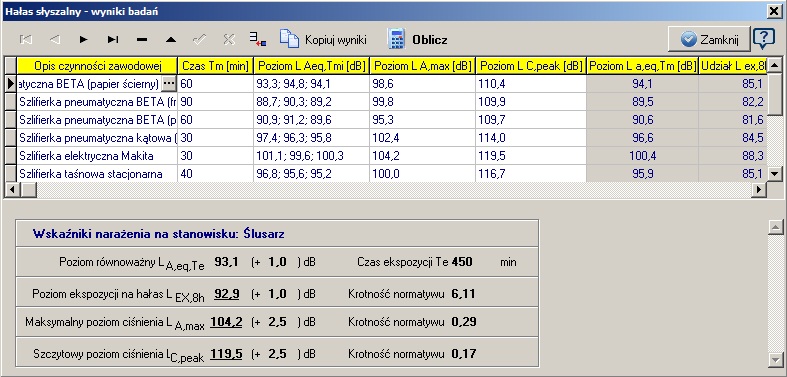Click cell 97,4; 96,3; 95,8

311,138
